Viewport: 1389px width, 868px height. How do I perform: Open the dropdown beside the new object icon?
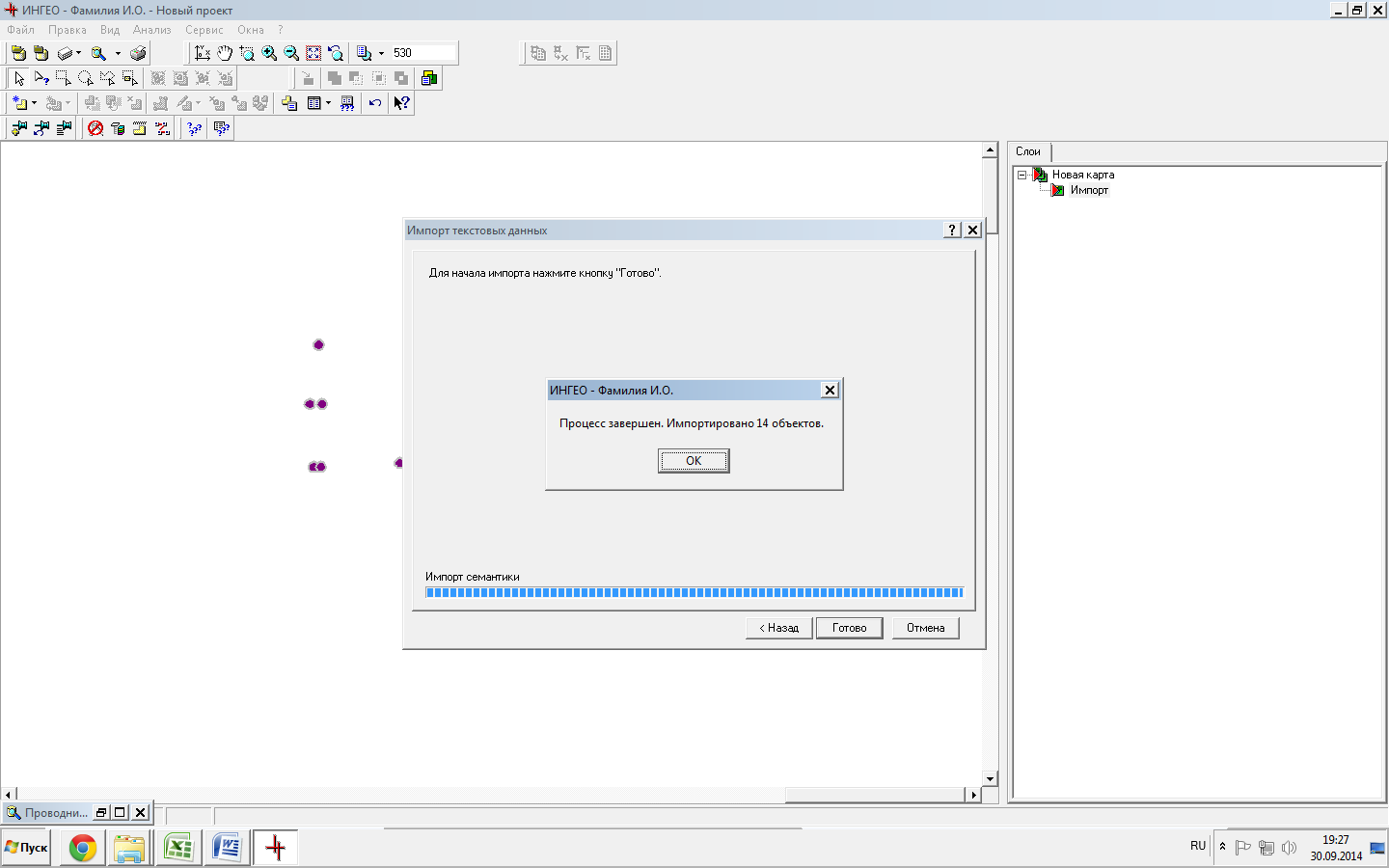coord(34,103)
